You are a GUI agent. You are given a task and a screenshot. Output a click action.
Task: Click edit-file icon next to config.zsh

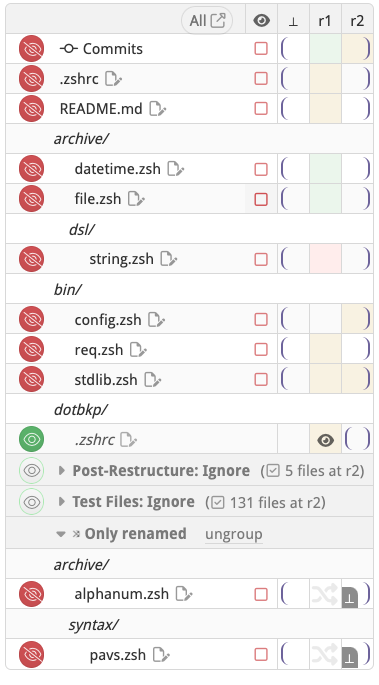[156, 320]
